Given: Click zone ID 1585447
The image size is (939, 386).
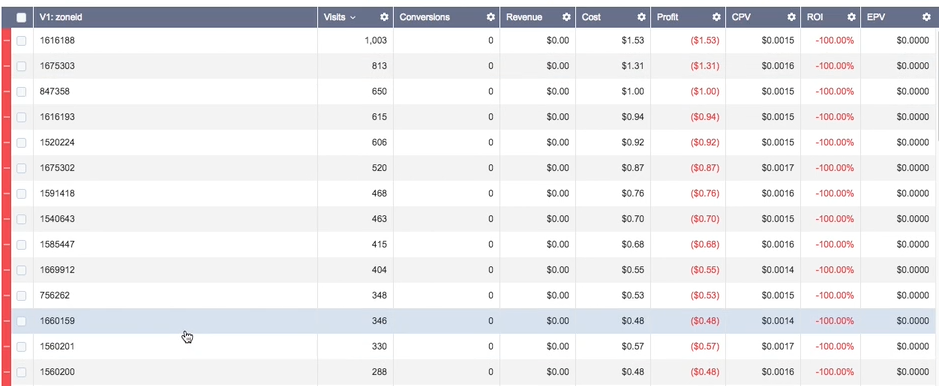Looking at the screenshot, I should tap(57, 245).
